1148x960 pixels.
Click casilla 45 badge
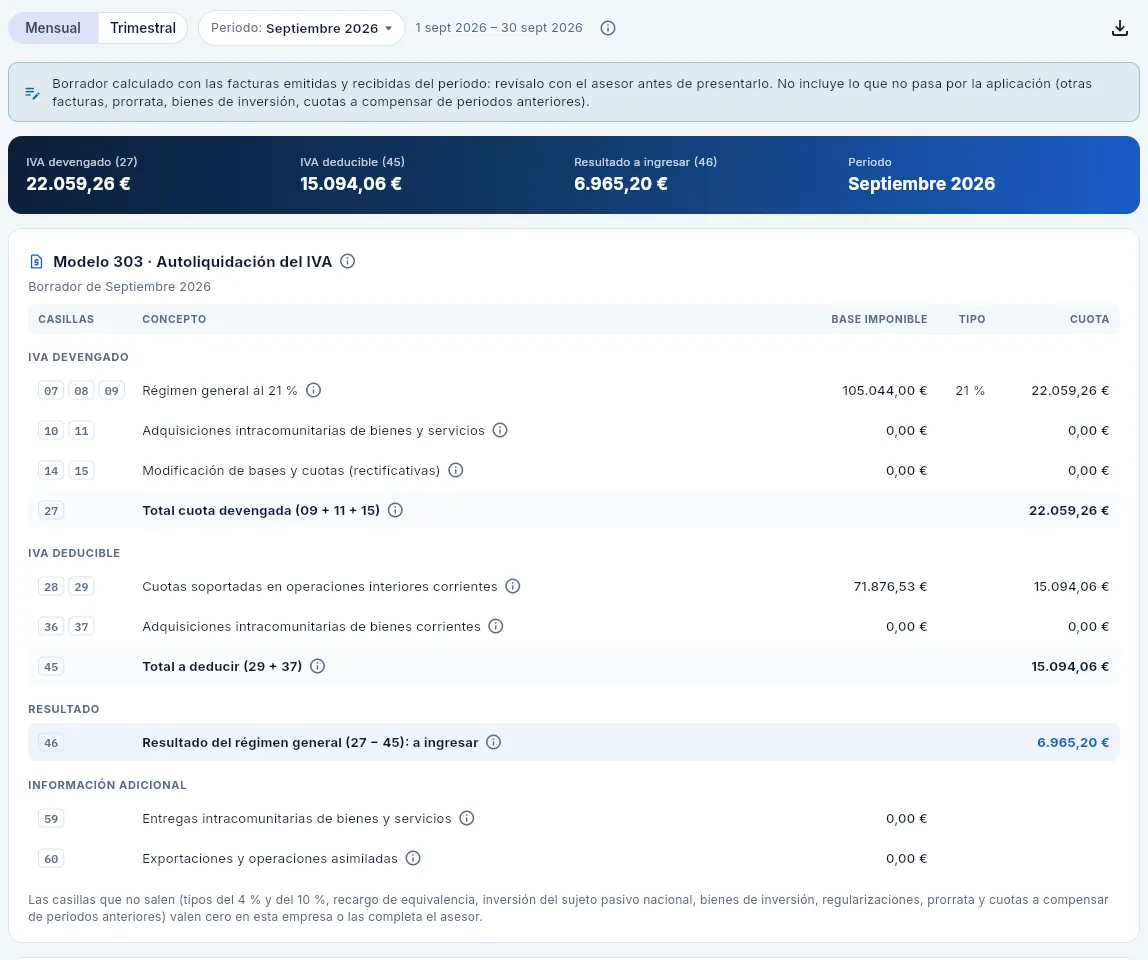[x=51, y=667]
